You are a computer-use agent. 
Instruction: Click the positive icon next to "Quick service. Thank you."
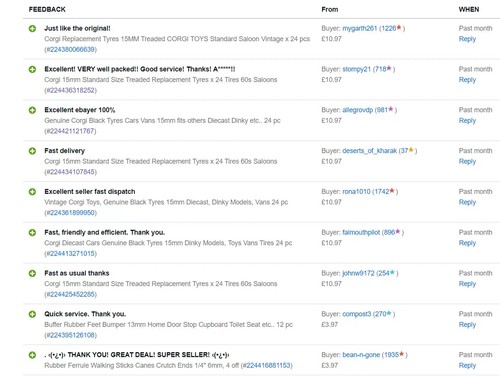point(32,314)
